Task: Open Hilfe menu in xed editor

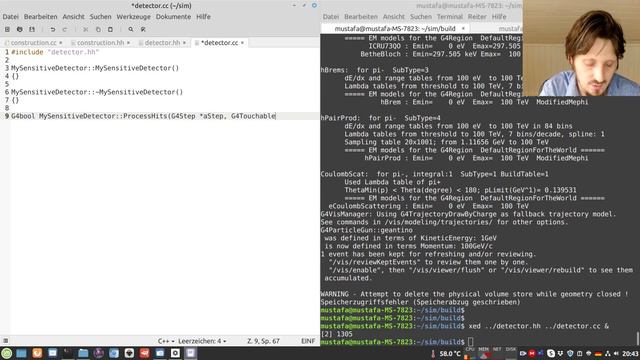Action: tap(203, 17)
